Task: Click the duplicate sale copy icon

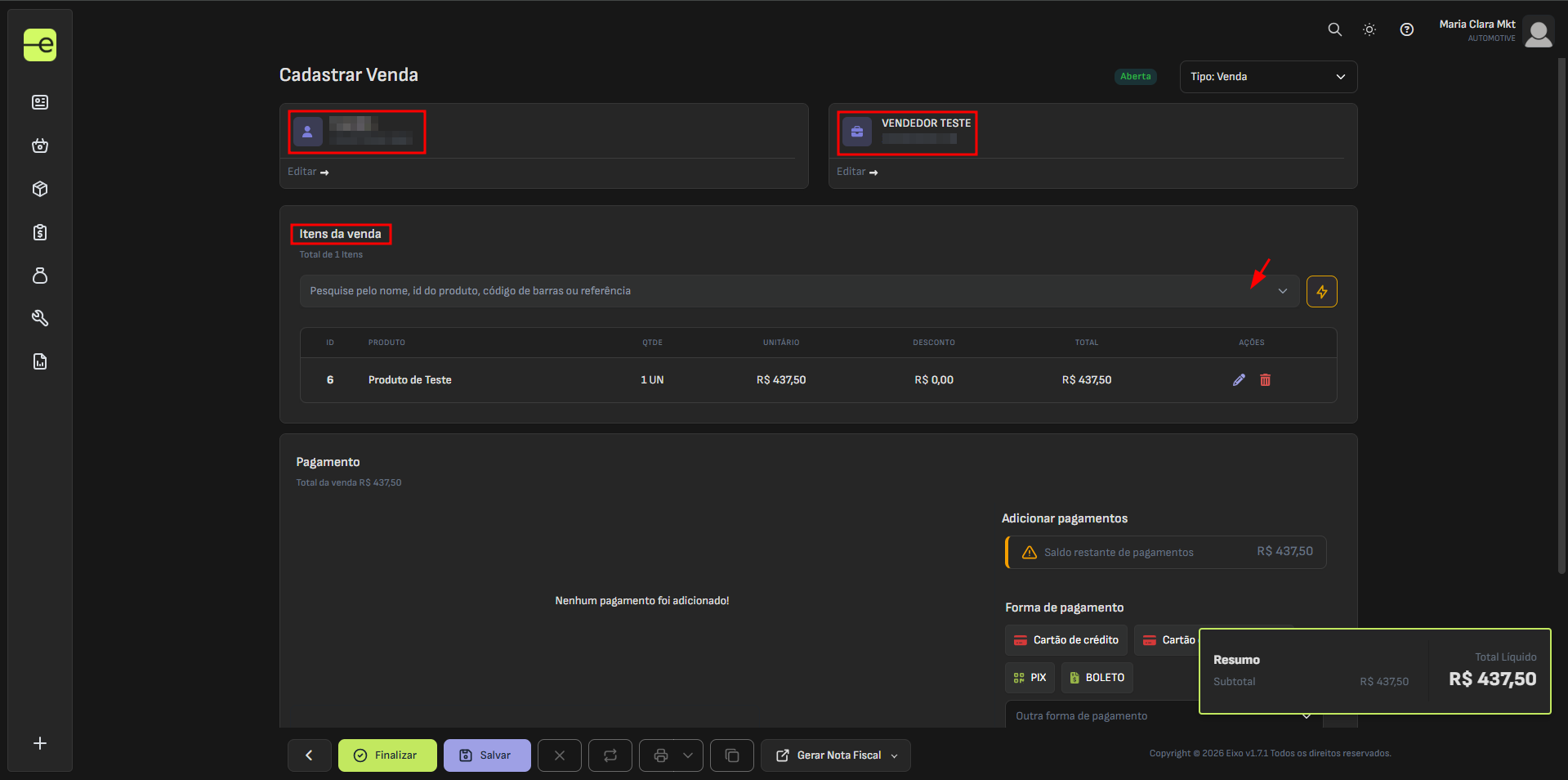Action: click(731, 755)
